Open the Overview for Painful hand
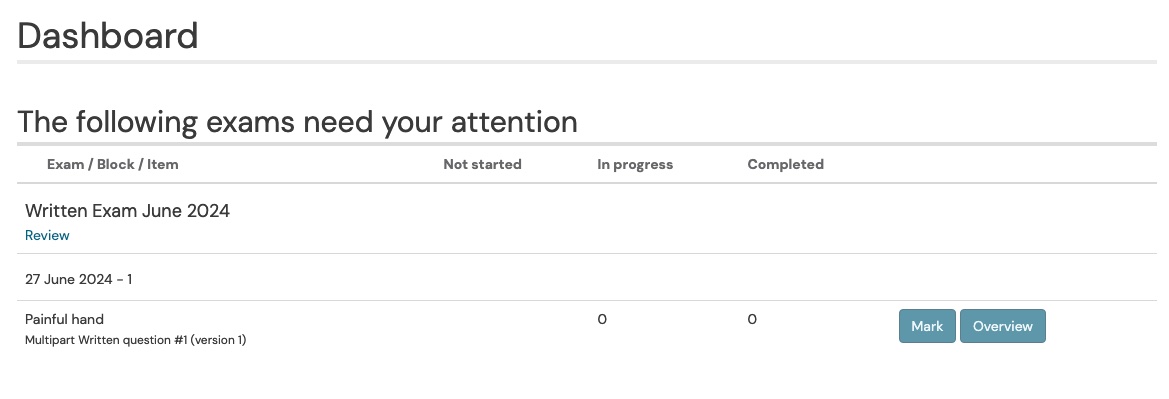This screenshot has width=1169, height=399. pyautogui.click(x=1003, y=326)
